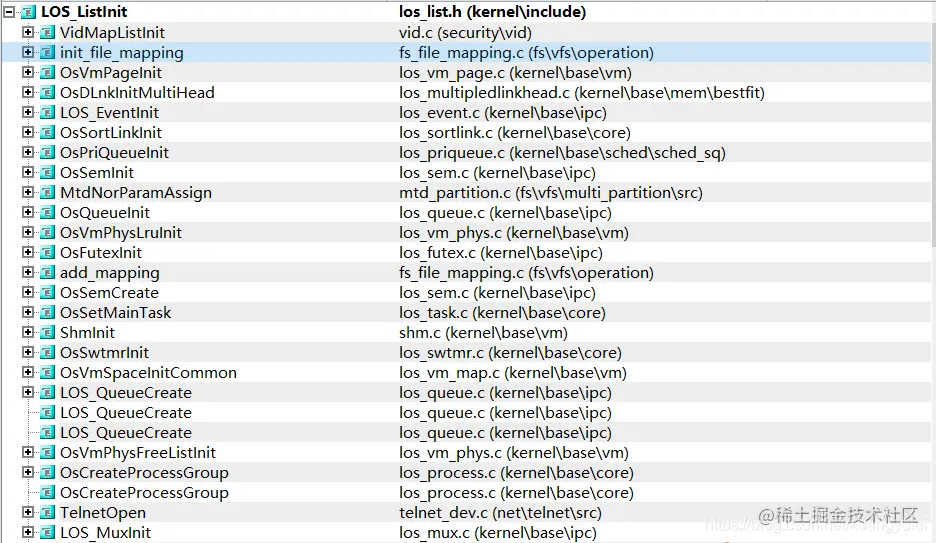Viewport: 936px width, 543px height.
Task: Expand the OsSemCreate node
Action: (x=27, y=292)
